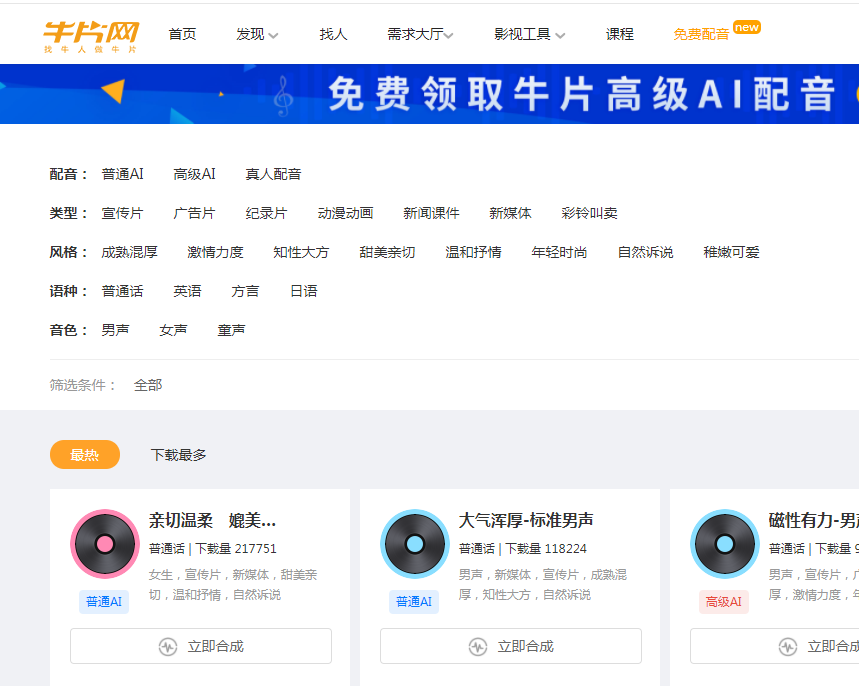Choose 稚嫩可爱 style filter
The width and height of the screenshot is (859, 686).
[x=731, y=252]
